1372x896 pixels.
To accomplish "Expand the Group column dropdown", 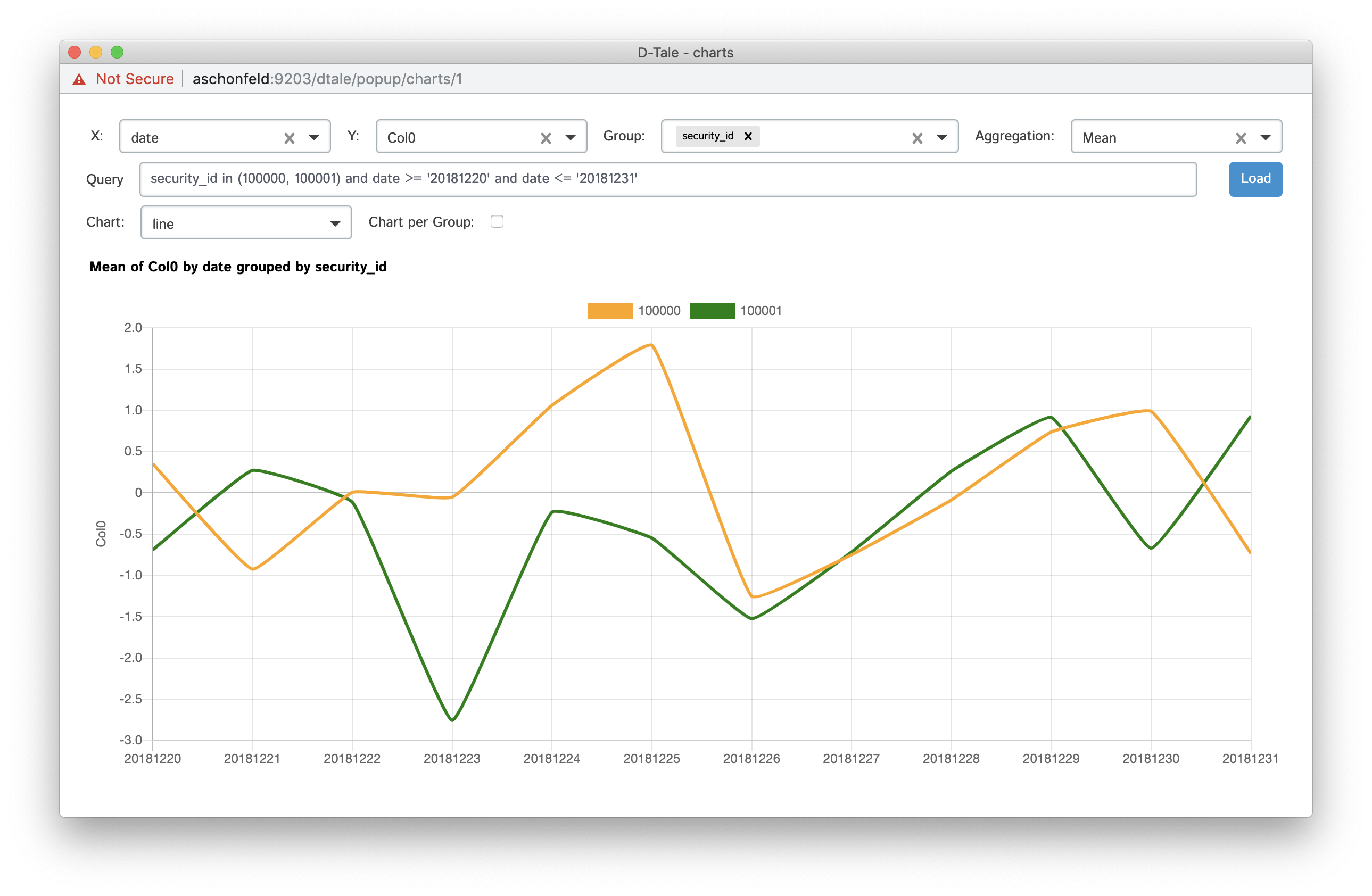I will click(x=941, y=138).
